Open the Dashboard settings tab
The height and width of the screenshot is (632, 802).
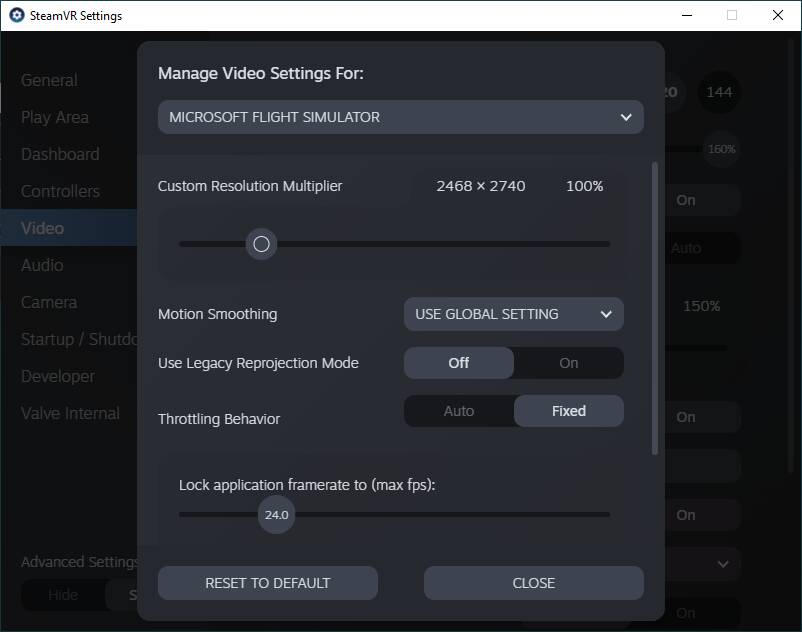coord(60,154)
